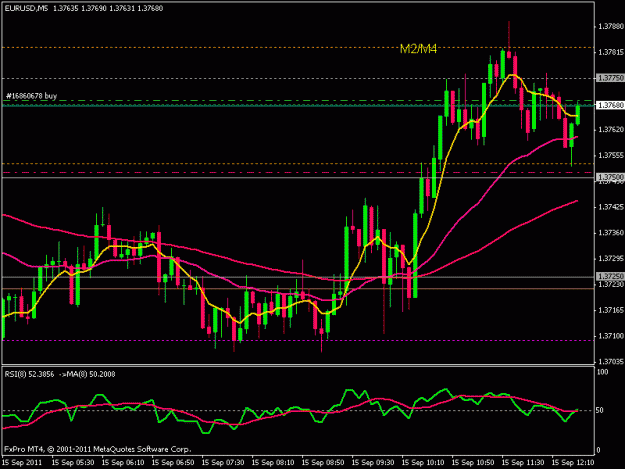Click the 1.37425 price axis value
Viewport: 625px width, 469px height.
[x=611, y=207]
